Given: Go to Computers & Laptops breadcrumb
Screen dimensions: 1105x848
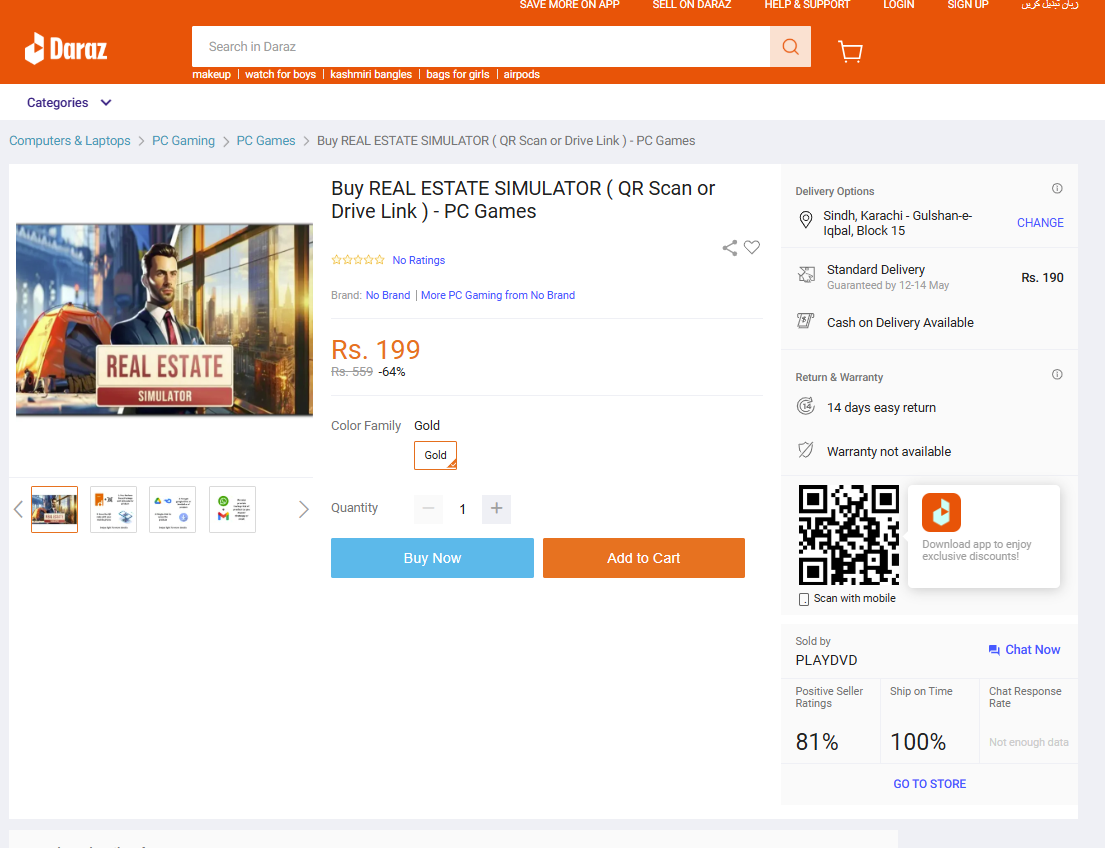Looking at the screenshot, I should click(x=70, y=141).
